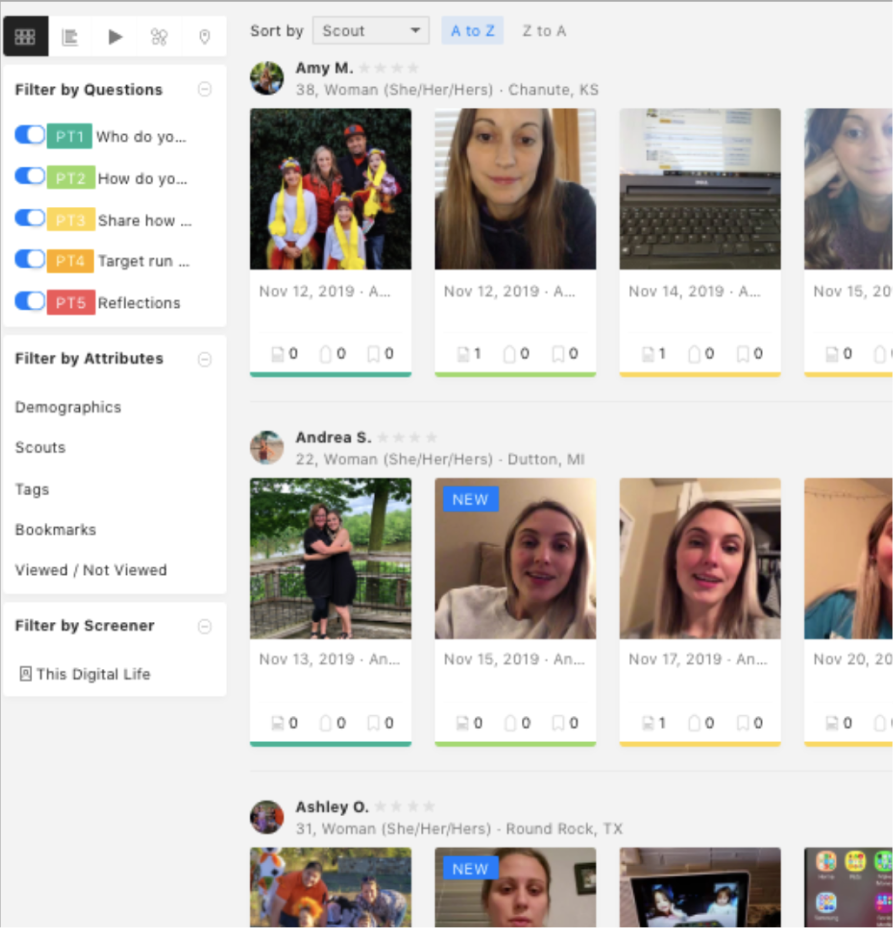Click notes icon on Amy's Nov 12 selfie entry
893x928 pixels.
(x=463, y=354)
